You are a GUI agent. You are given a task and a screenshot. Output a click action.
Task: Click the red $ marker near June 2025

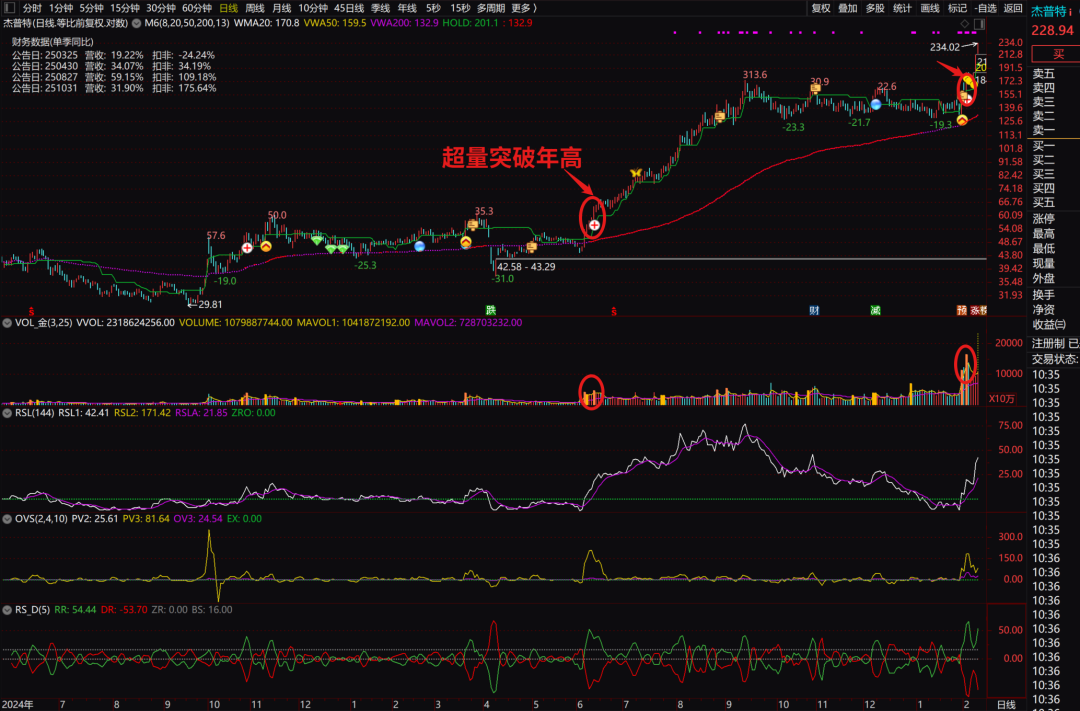pos(614,311)
